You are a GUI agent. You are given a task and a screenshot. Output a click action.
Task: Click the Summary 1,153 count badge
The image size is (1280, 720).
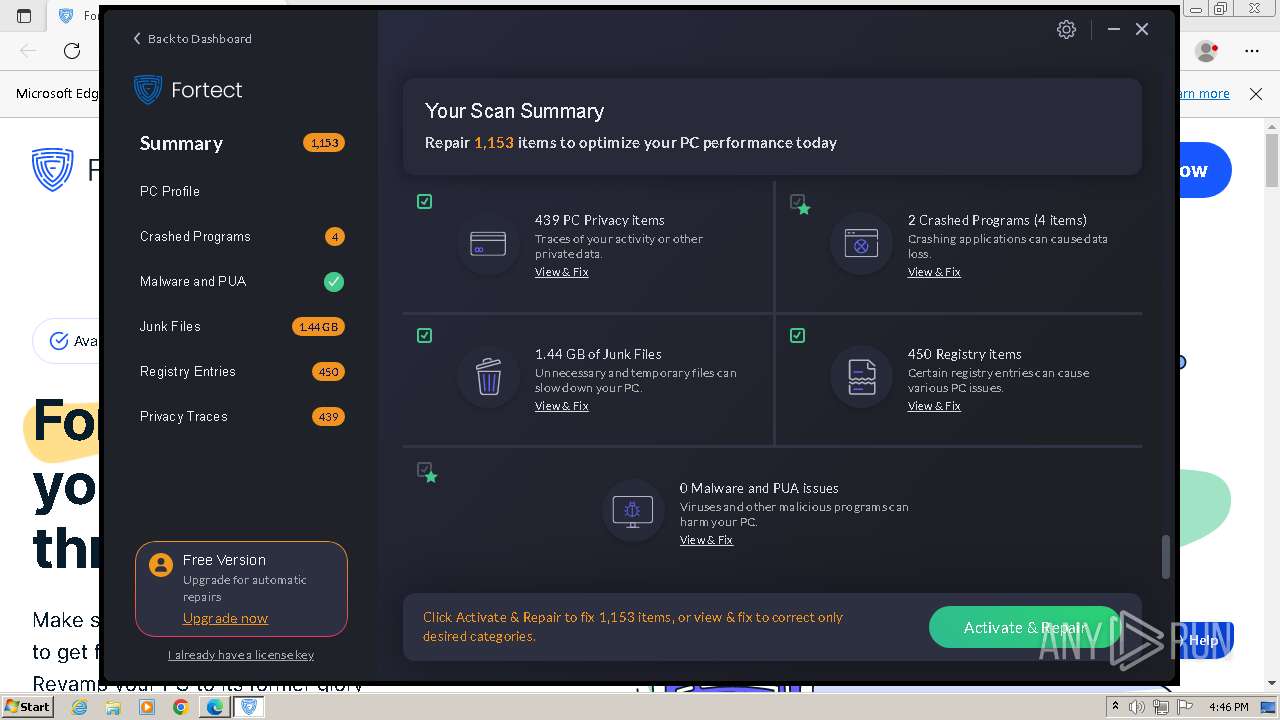pyautogui.click(x=324, y=143)
